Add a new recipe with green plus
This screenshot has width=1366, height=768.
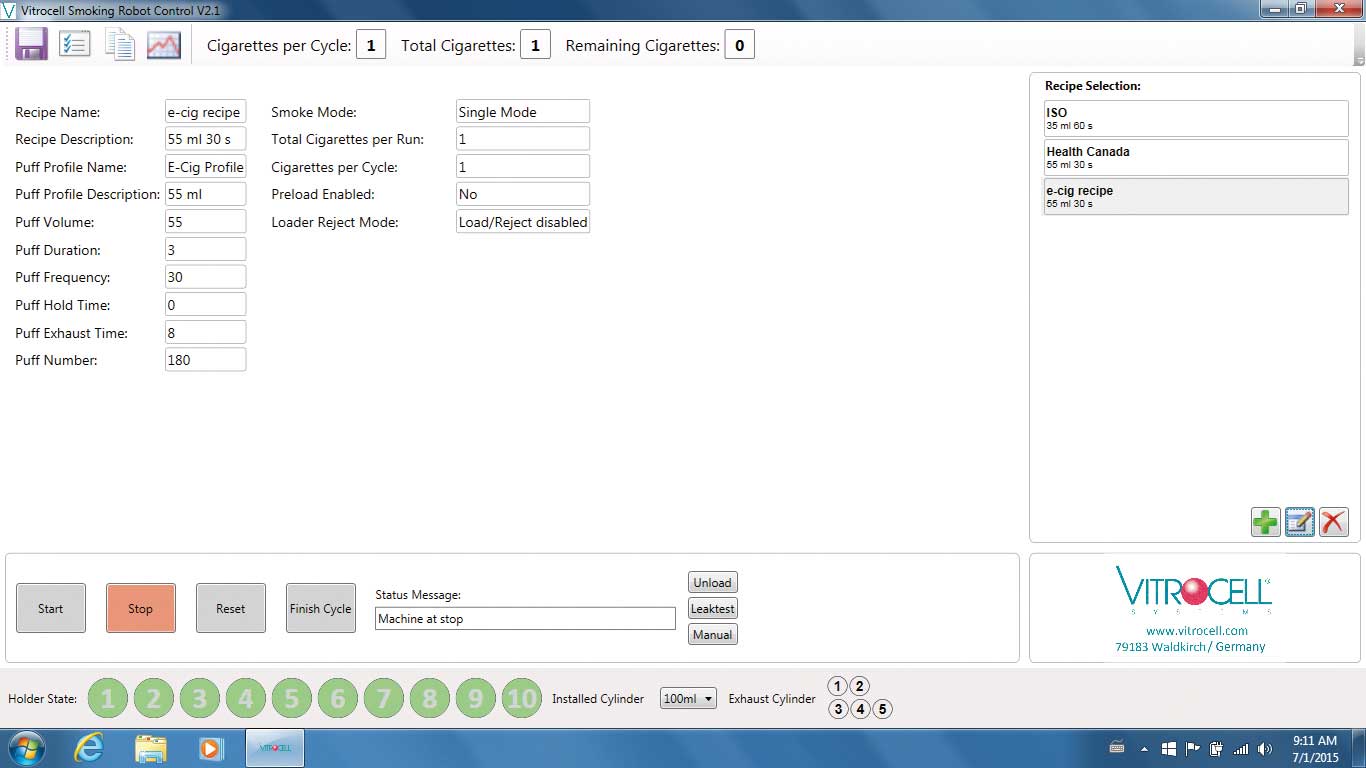pyautogui.click(x=1265, y=522)
